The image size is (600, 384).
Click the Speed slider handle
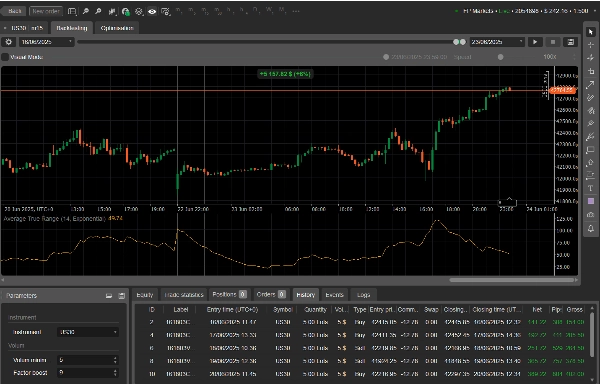[x=501, y=57]
